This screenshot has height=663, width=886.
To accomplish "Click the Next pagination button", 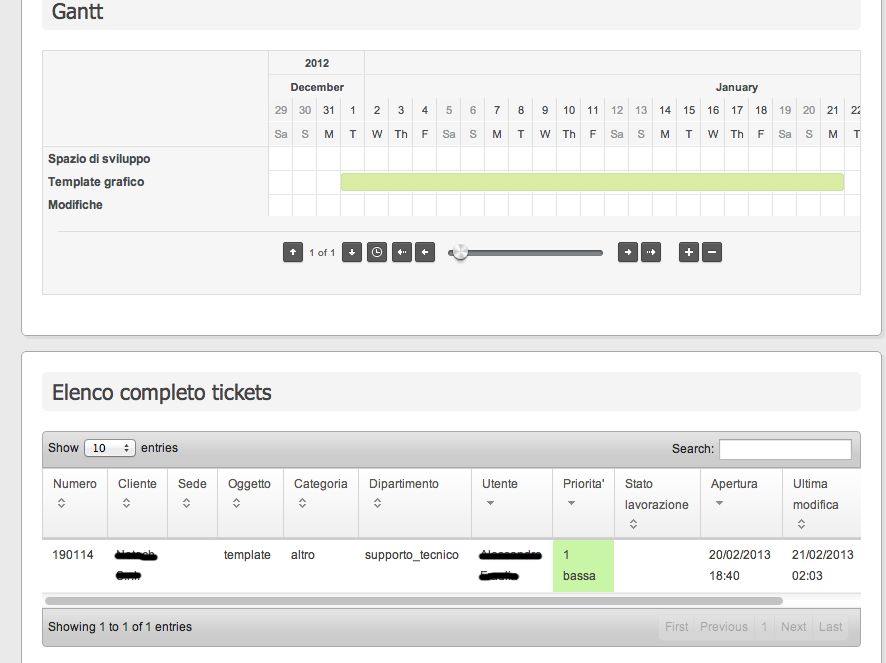I will pos(793,627).
